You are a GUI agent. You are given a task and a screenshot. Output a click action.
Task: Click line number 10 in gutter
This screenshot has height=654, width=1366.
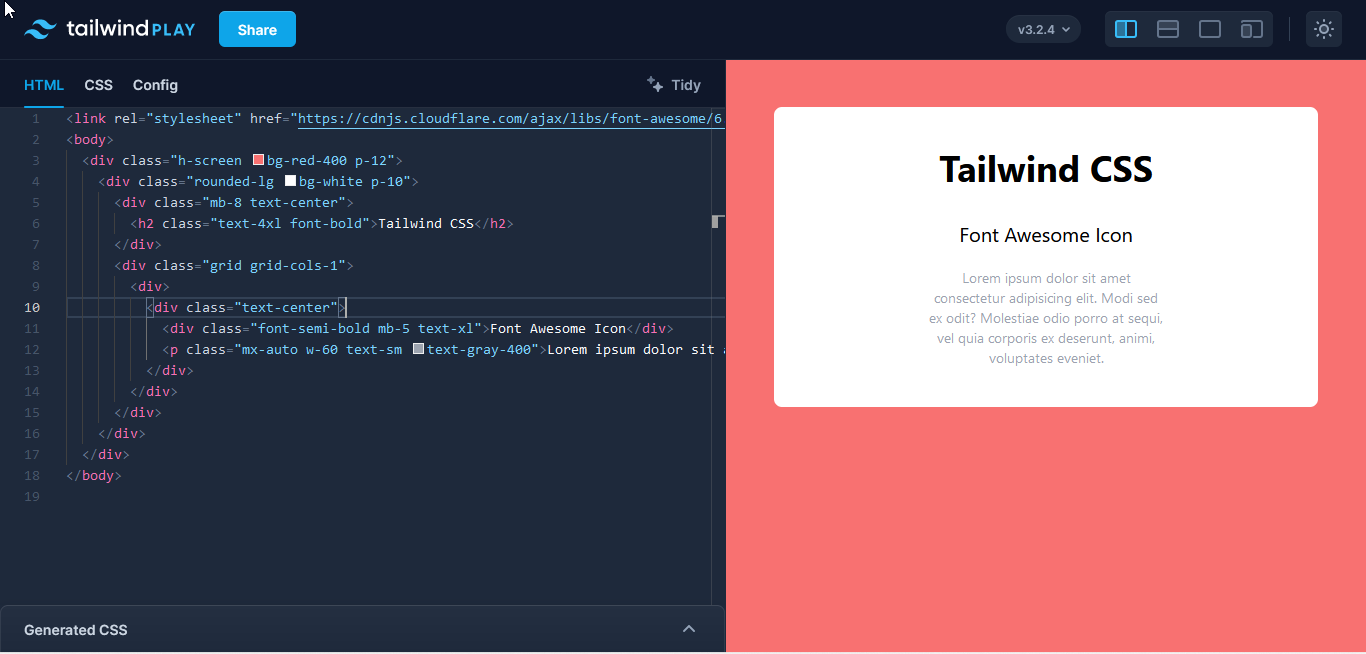[32, 307]
